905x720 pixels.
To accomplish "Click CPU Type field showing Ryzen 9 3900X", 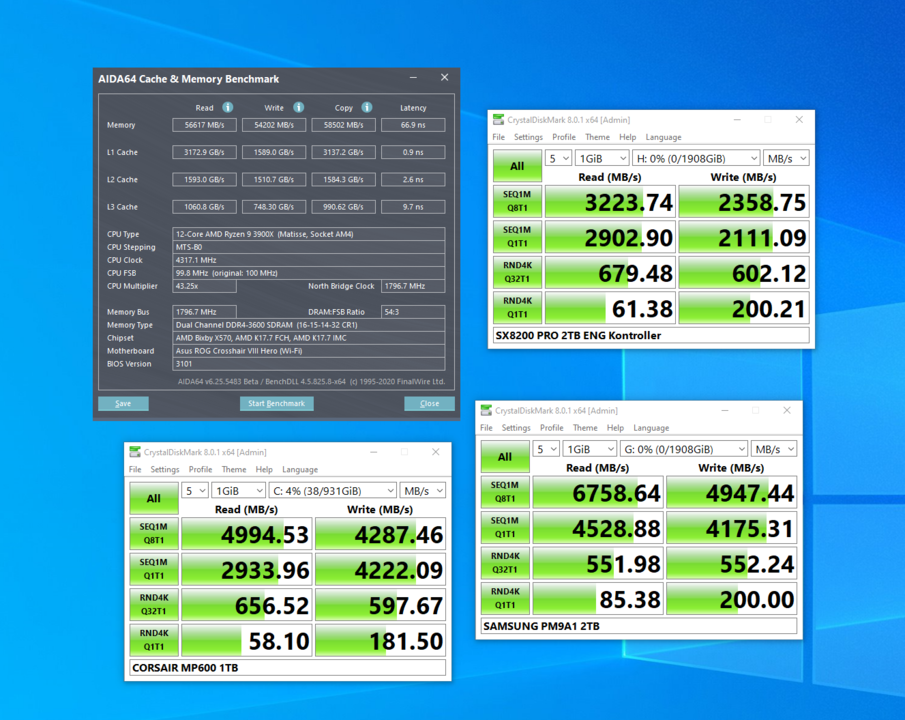I will [309, 234].
